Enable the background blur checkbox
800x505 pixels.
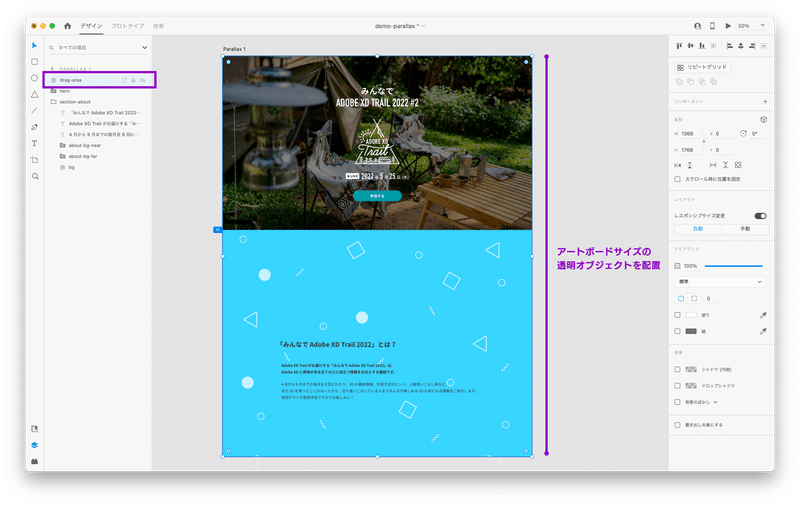[x=678, y=402]
